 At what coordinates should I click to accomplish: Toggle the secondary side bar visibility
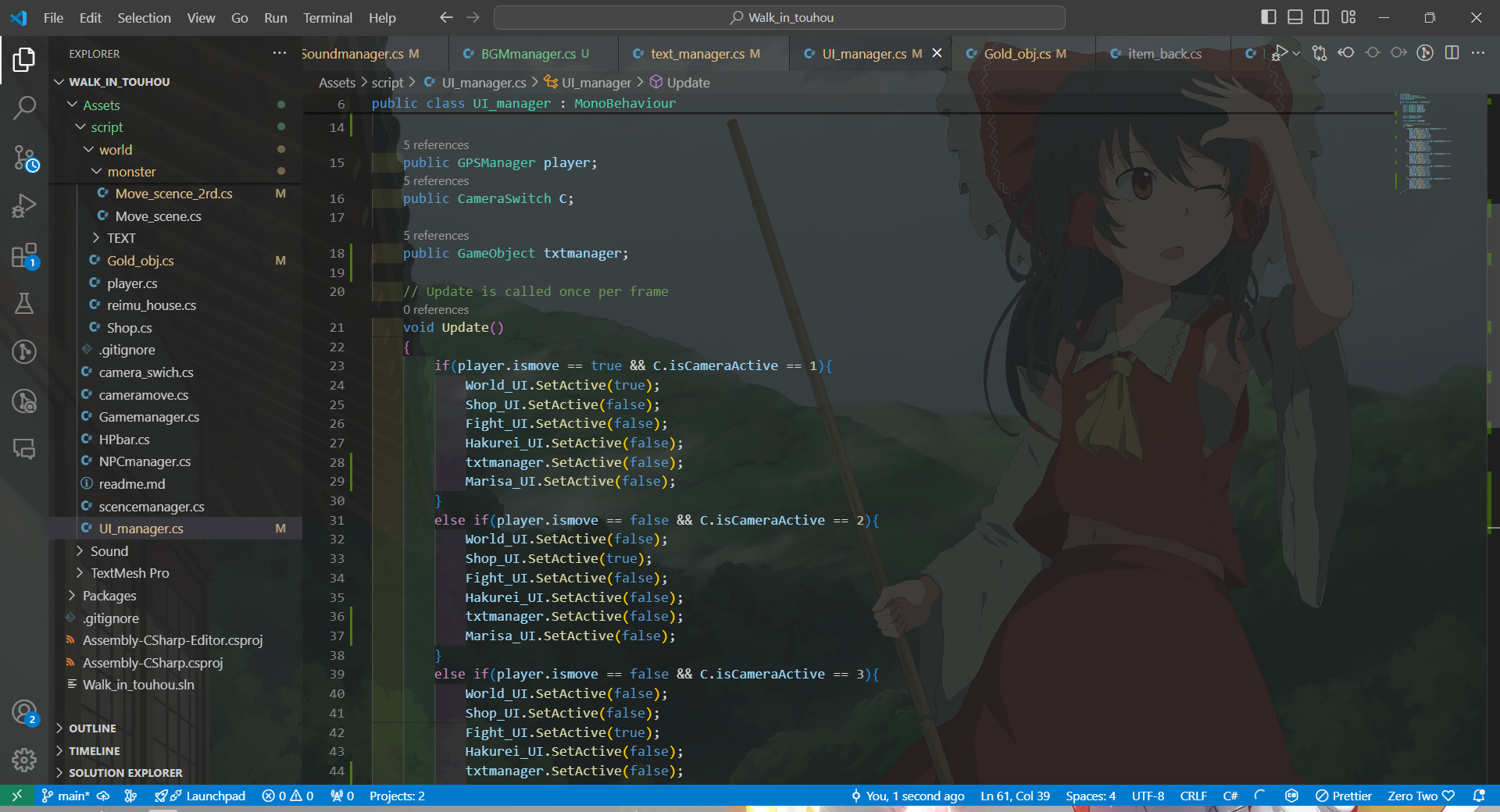coord(1322,17)
